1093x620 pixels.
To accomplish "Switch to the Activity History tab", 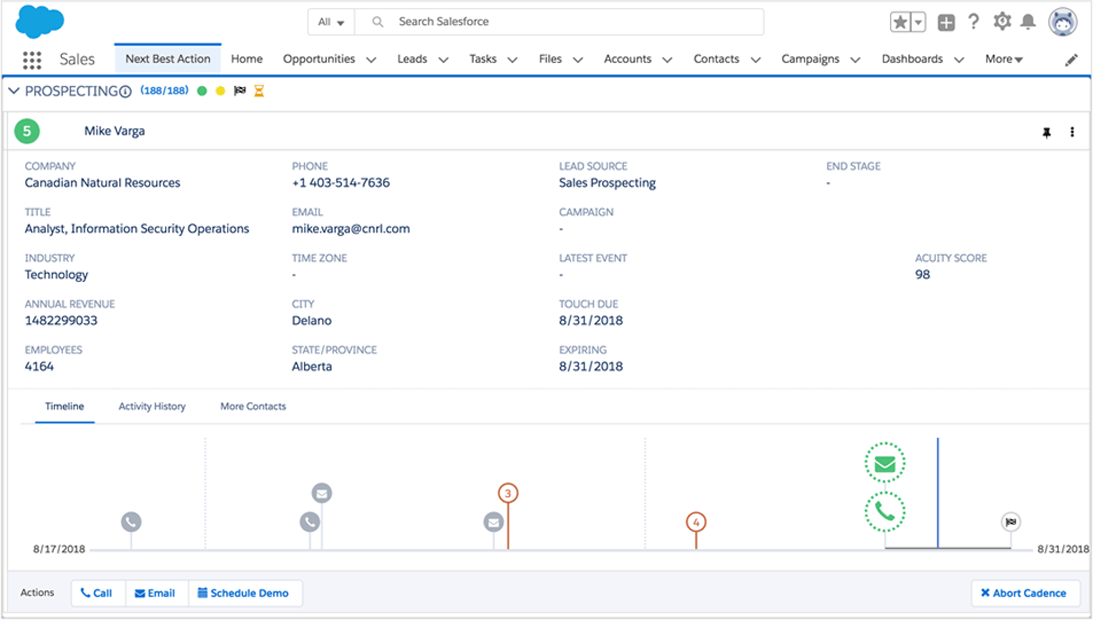I will [152, 407].
